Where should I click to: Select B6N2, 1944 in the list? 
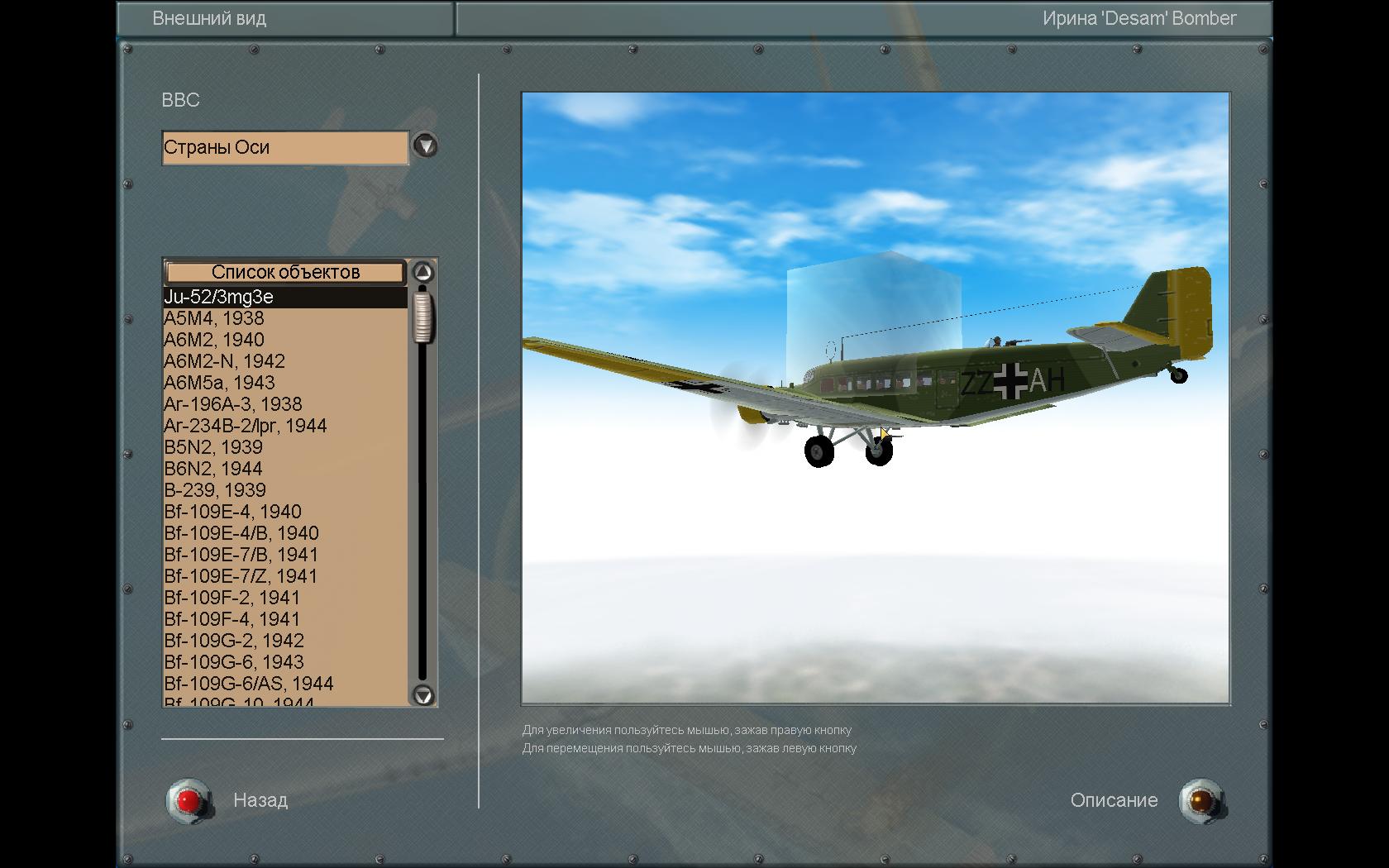[285, 469]
